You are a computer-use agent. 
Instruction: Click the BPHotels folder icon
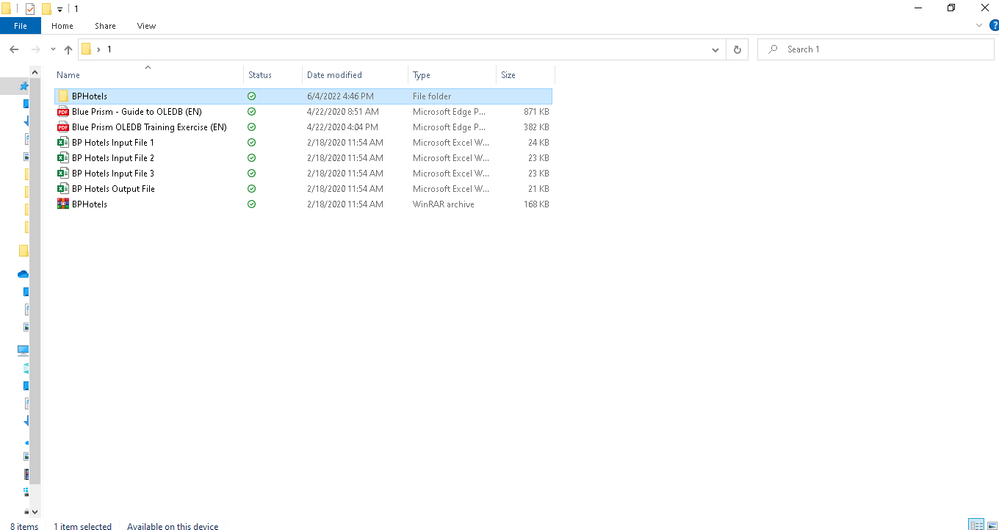click(x=62, y=96)
